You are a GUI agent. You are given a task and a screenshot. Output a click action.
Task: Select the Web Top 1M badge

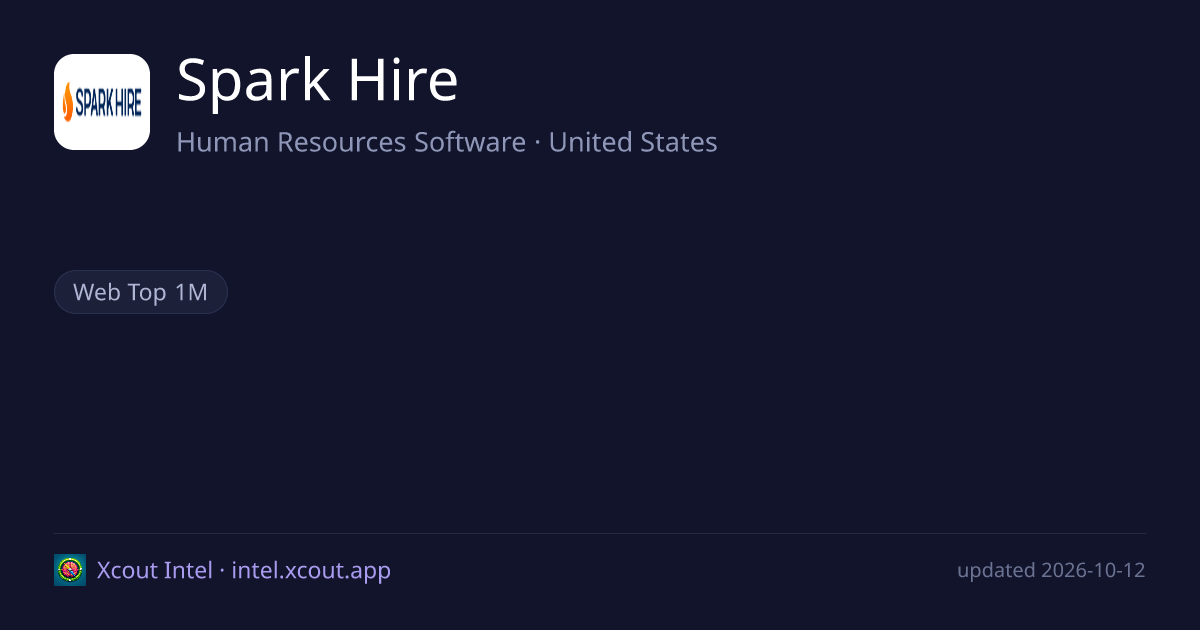pos(141,292)
